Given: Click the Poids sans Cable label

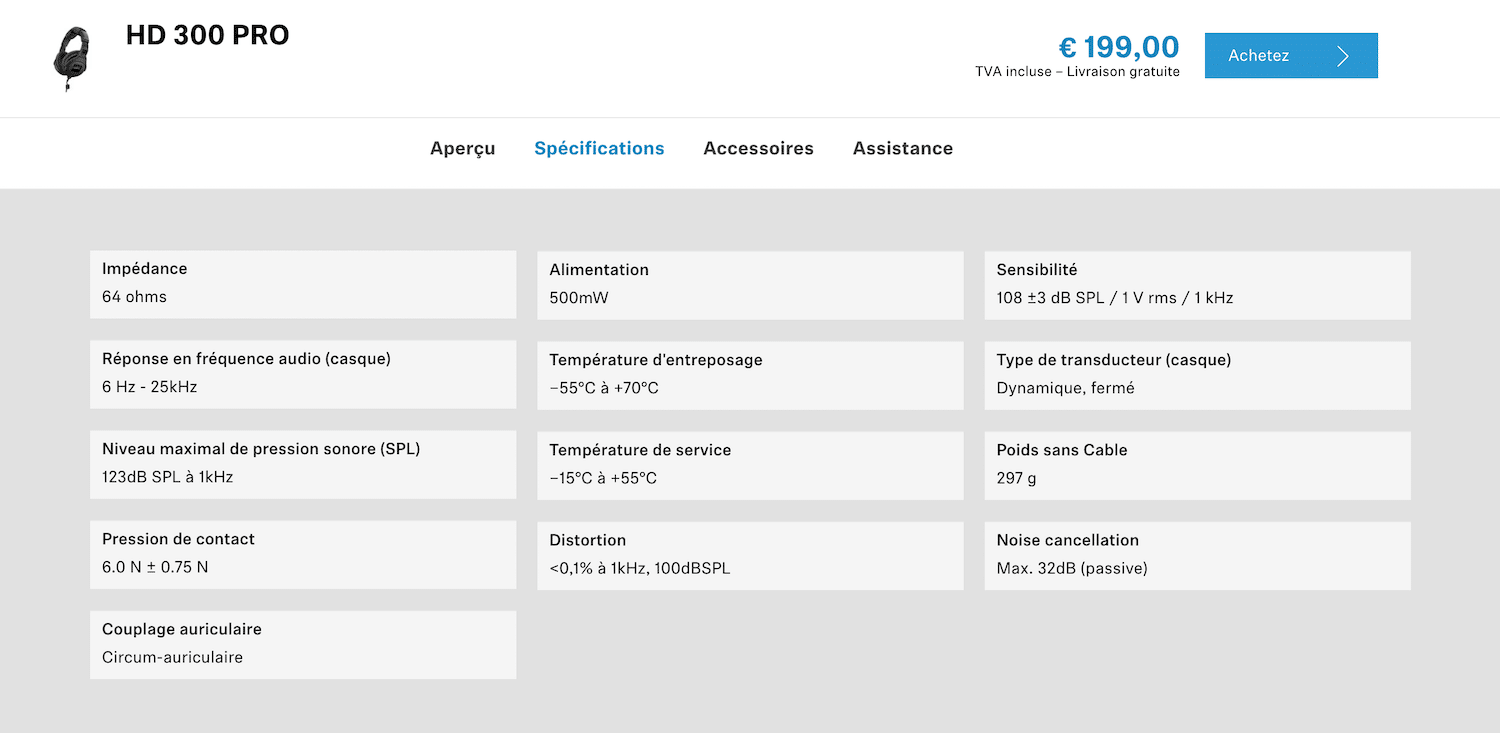Looking at the screenshot, I should 1062,450.
